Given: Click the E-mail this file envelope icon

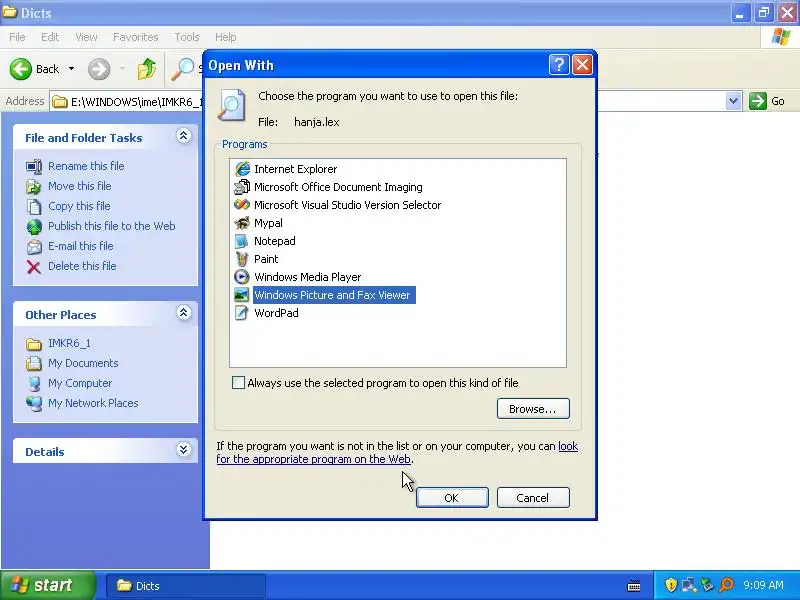Looking at the screenshot, I should point(34,246).
